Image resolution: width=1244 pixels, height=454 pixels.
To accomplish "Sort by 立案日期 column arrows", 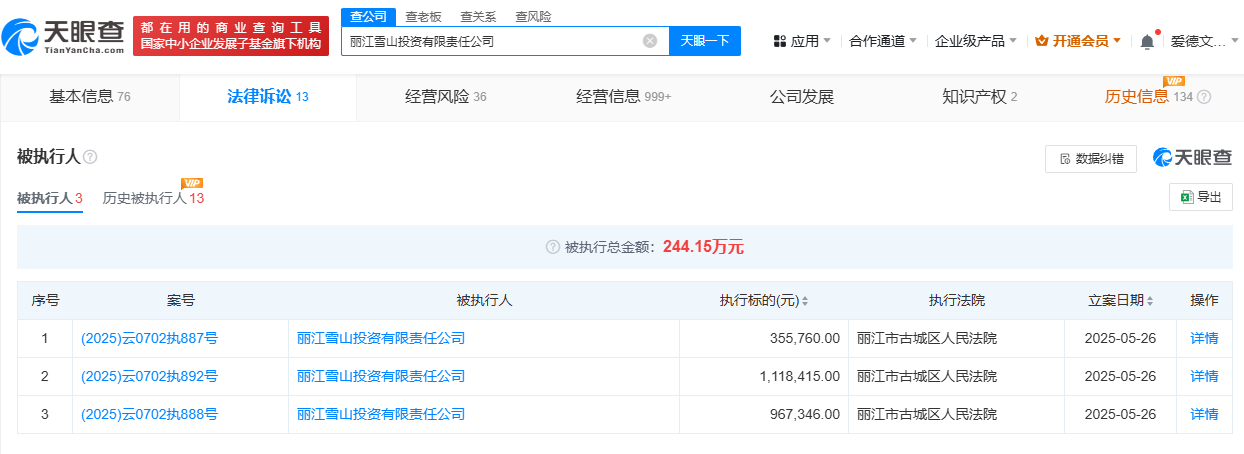I will coord(1151,301).
